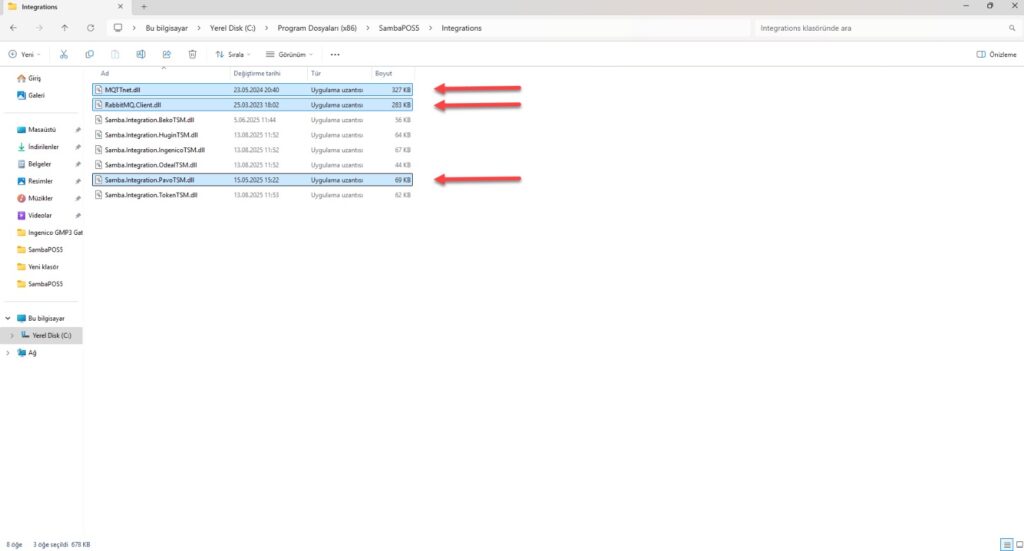Select file MQTTnet.dll
This screenshot has width=1024, height=551.
253,90
